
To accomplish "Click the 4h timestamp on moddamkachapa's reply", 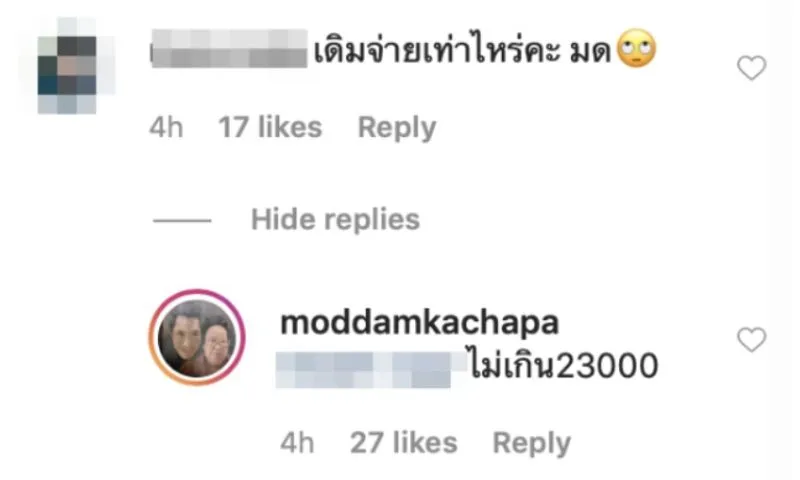I will click(x=297, y=443).
